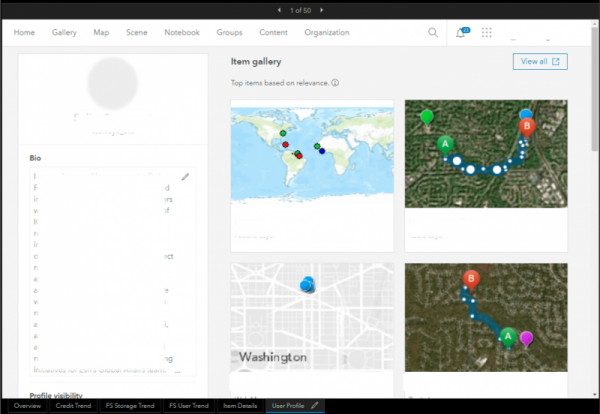
Task: Open notifications bell icon
Action: pos(461,33)
